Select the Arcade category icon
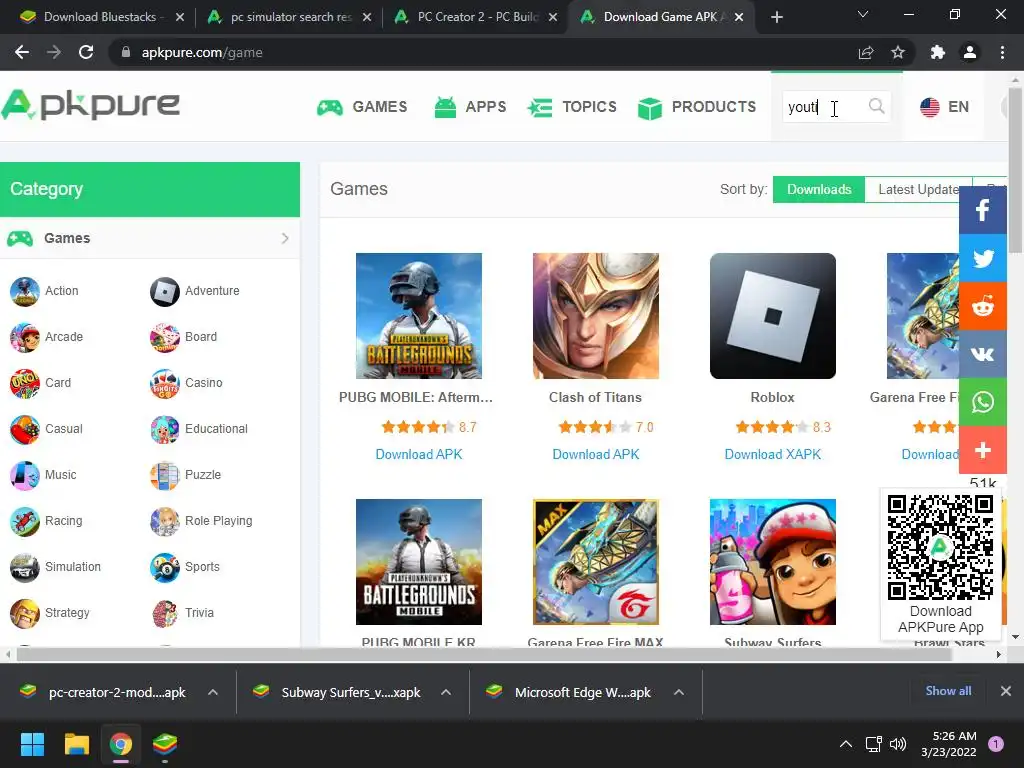This screenshot has height=768, width=1024. tap(25, 337)
